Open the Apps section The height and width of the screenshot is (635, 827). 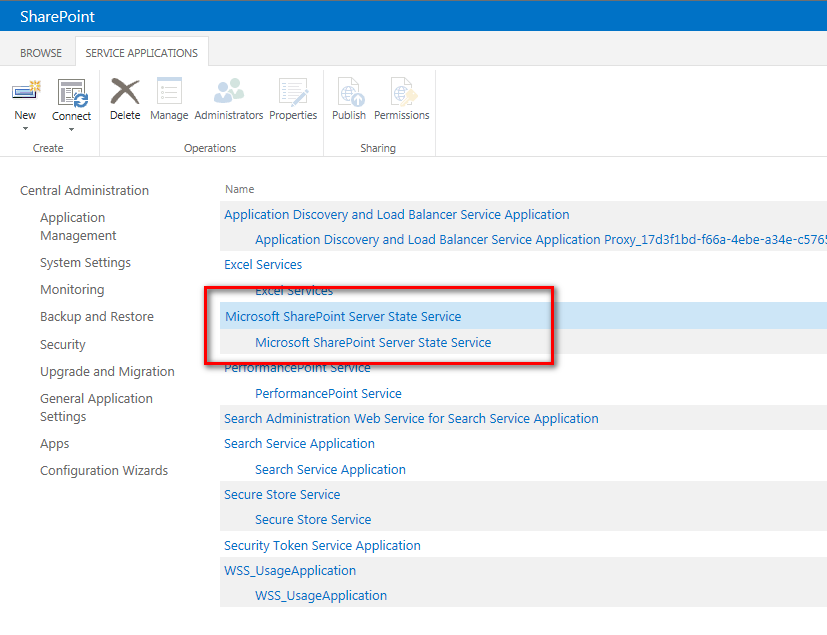coord(55,444)
